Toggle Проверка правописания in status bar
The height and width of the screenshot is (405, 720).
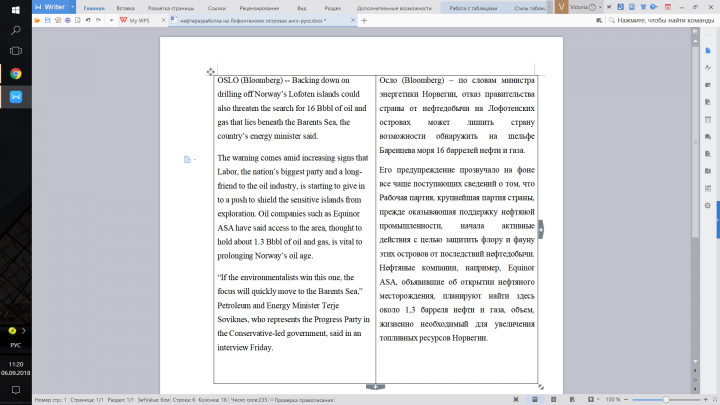[301, 400]
